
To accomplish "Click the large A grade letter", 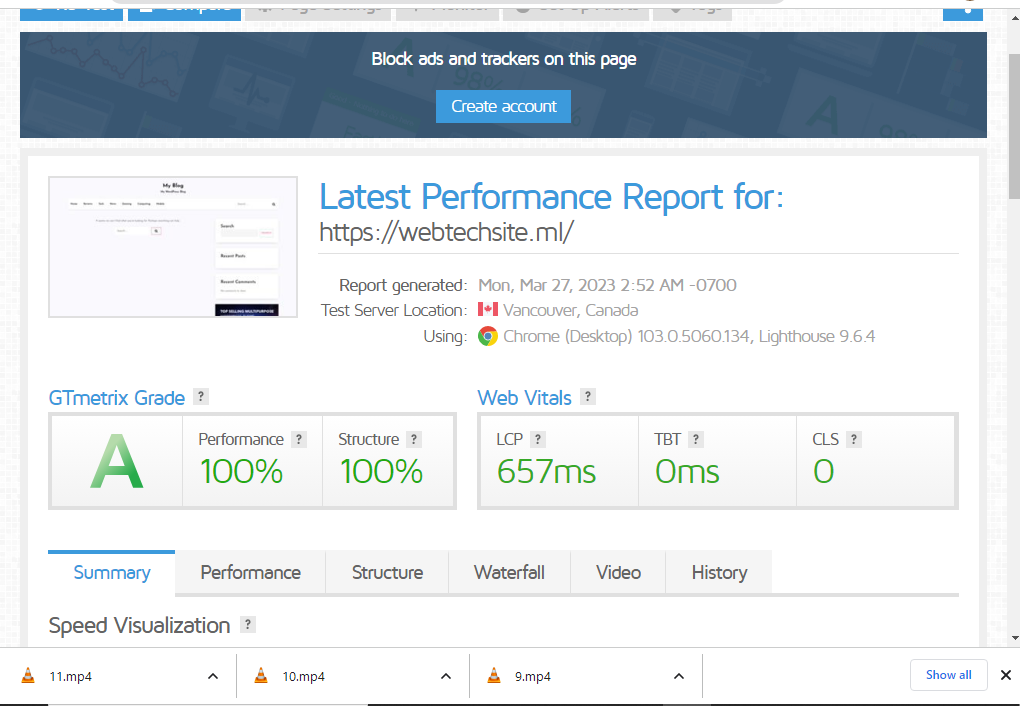I will 116,461.
